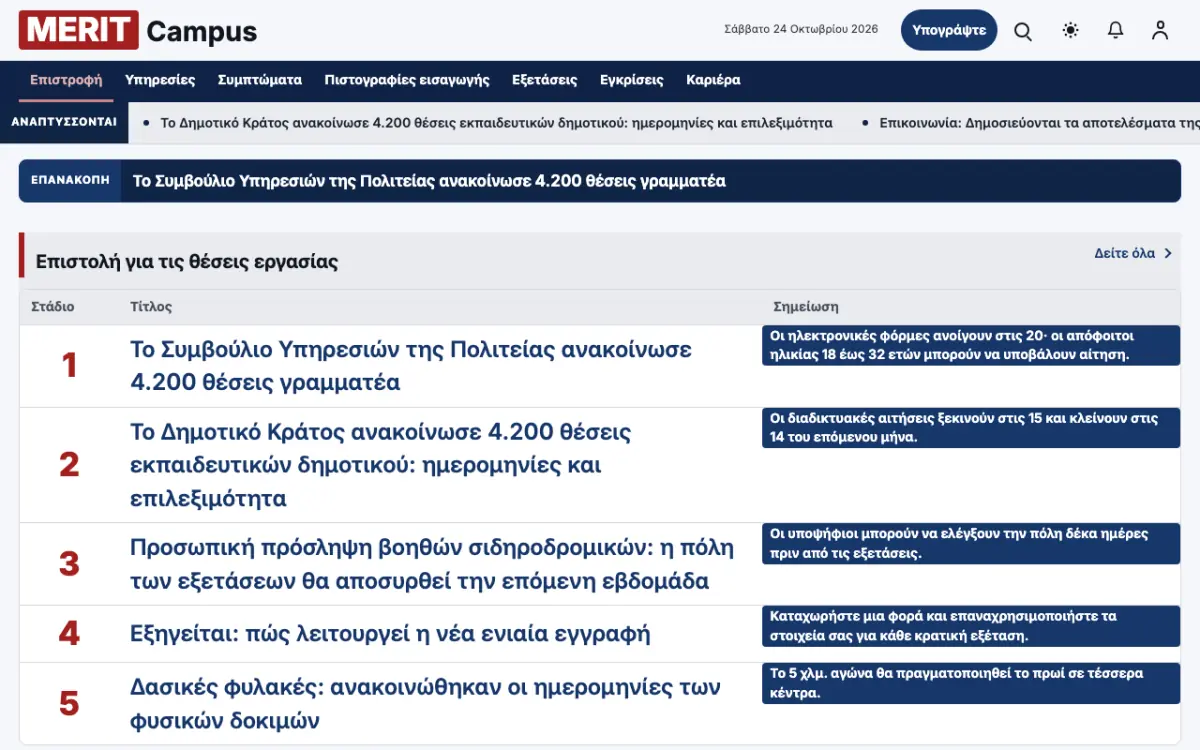Screen dimensions: 1200x750
Task: Click the chevron next to Δείτε όλα
Action: (x=1167, y=253)
